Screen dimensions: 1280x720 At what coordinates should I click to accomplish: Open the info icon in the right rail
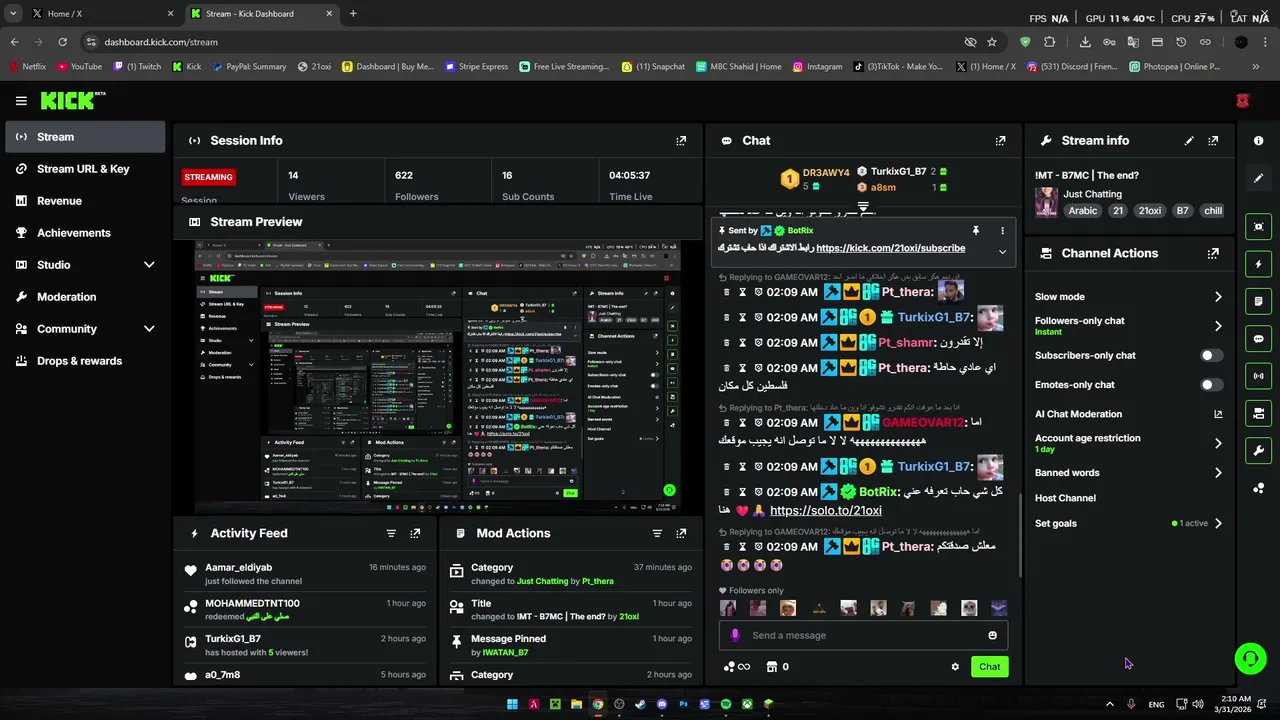pyautogui.click(x=1259, y=141)
